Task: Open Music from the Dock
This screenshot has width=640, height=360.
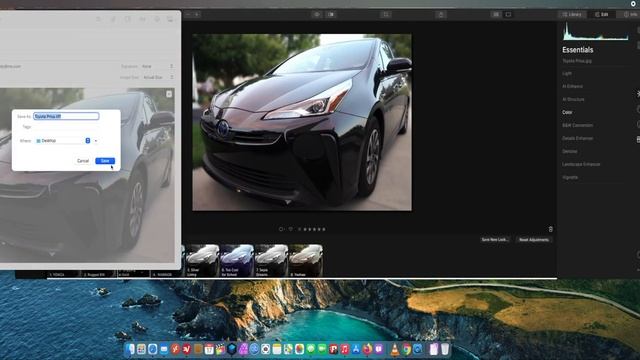Action: coord(345,349)
